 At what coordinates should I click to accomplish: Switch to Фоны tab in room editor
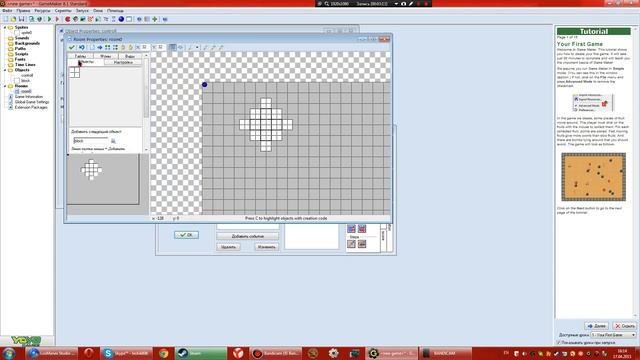click(105, 56)
